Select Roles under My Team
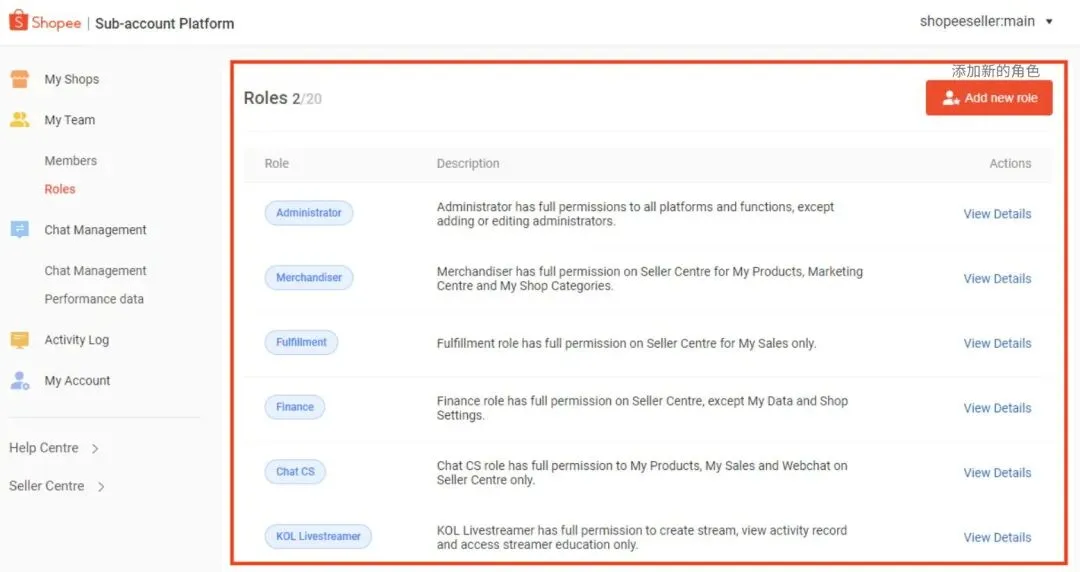 60,189
